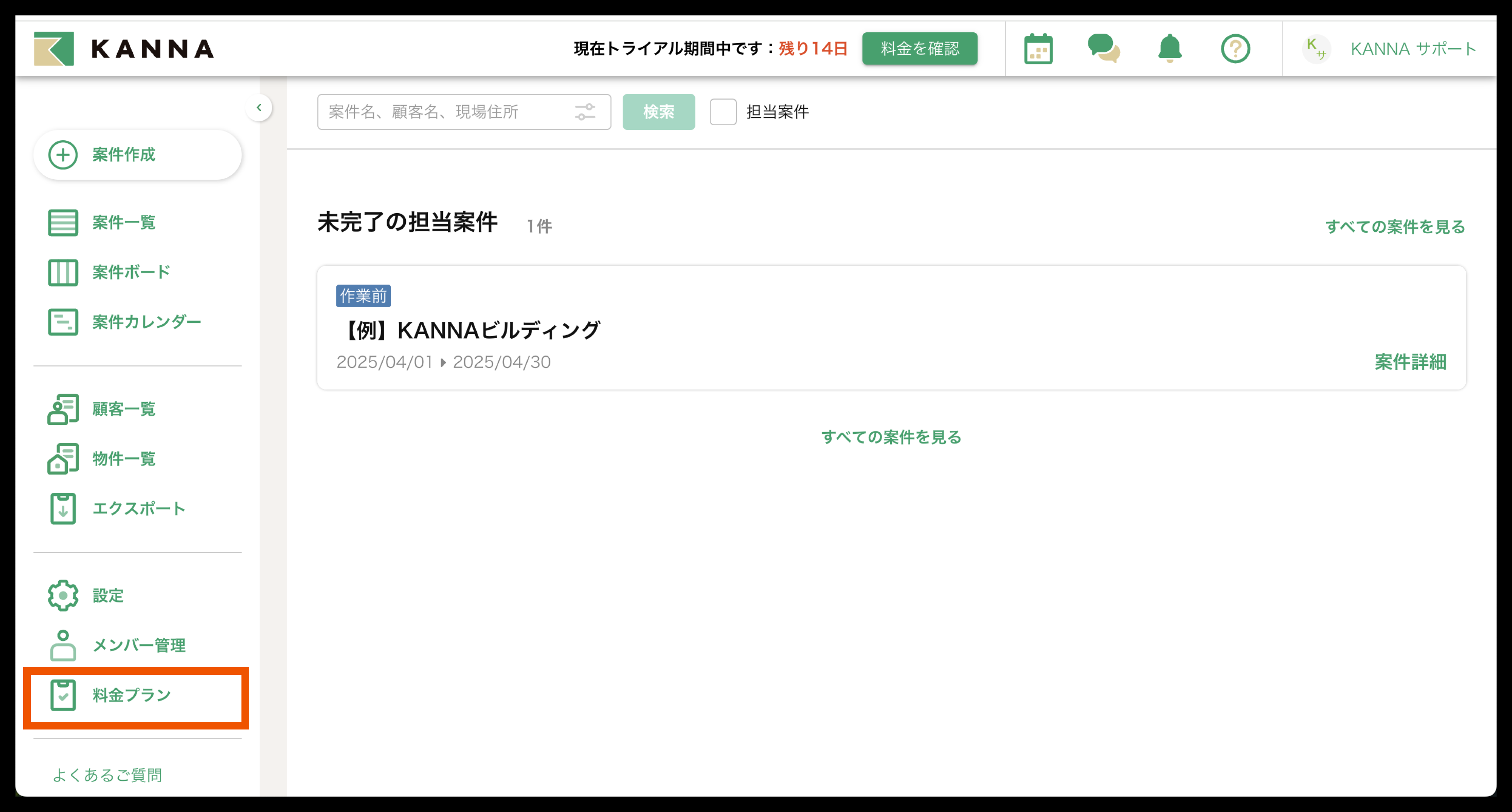Viewport: 1512px width, 812px height.
Task: Open the chat messages icon
Action: 1104,49
